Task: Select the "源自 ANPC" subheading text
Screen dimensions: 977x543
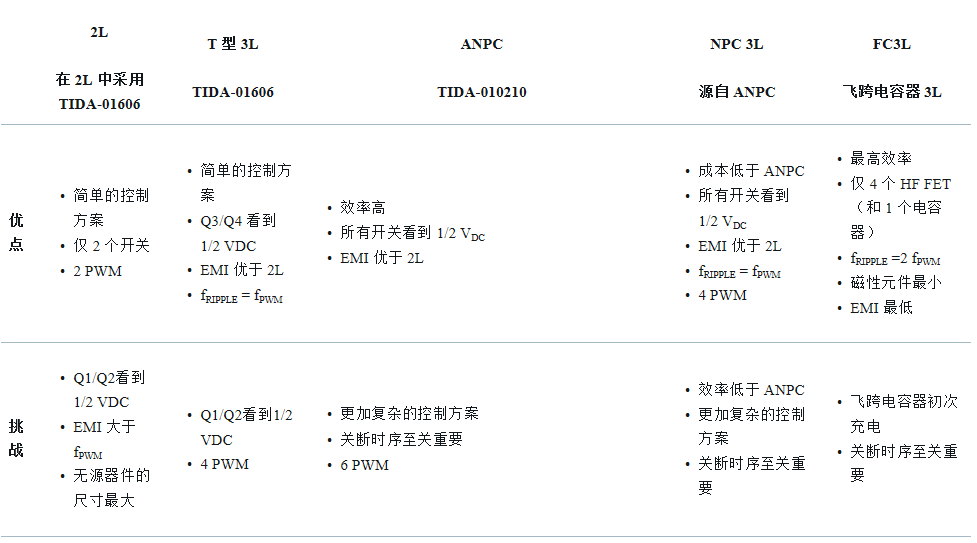Action: point(736,92)
